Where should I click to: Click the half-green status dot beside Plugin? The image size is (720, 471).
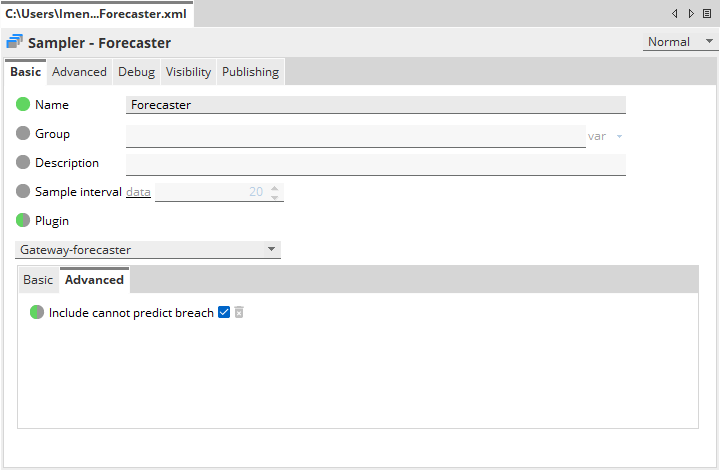point(23,220)
